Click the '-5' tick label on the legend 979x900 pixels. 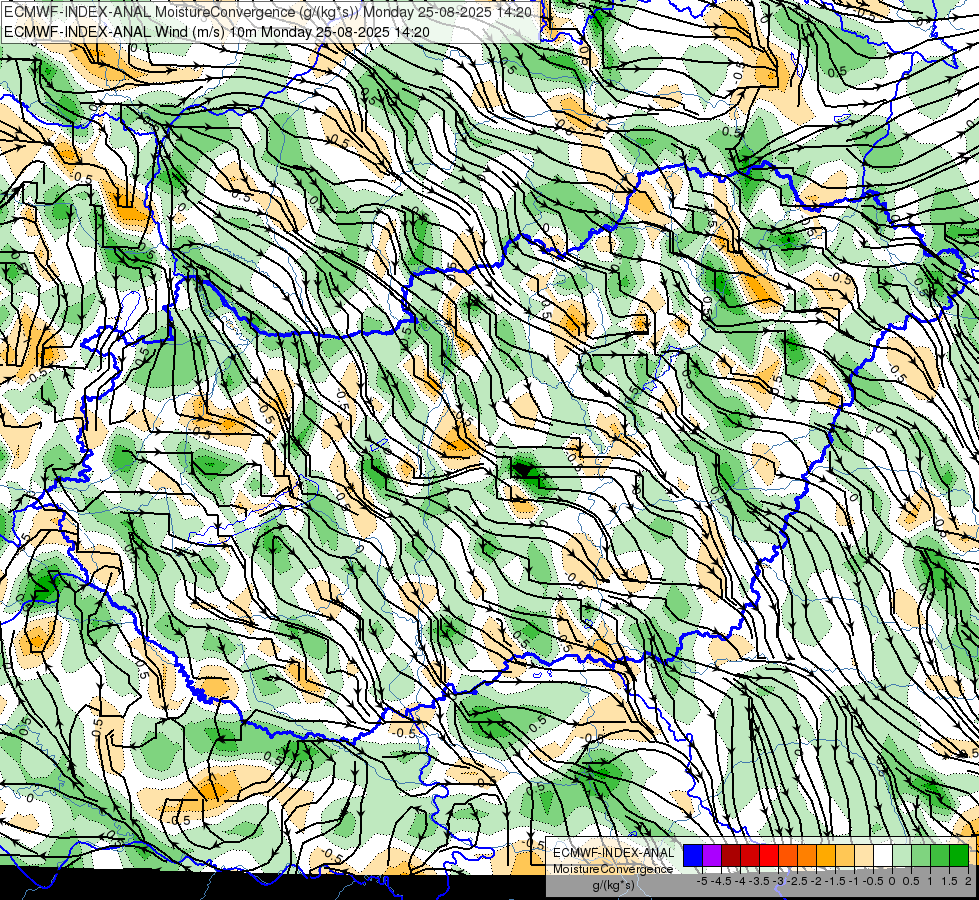[x=702, y=881]
